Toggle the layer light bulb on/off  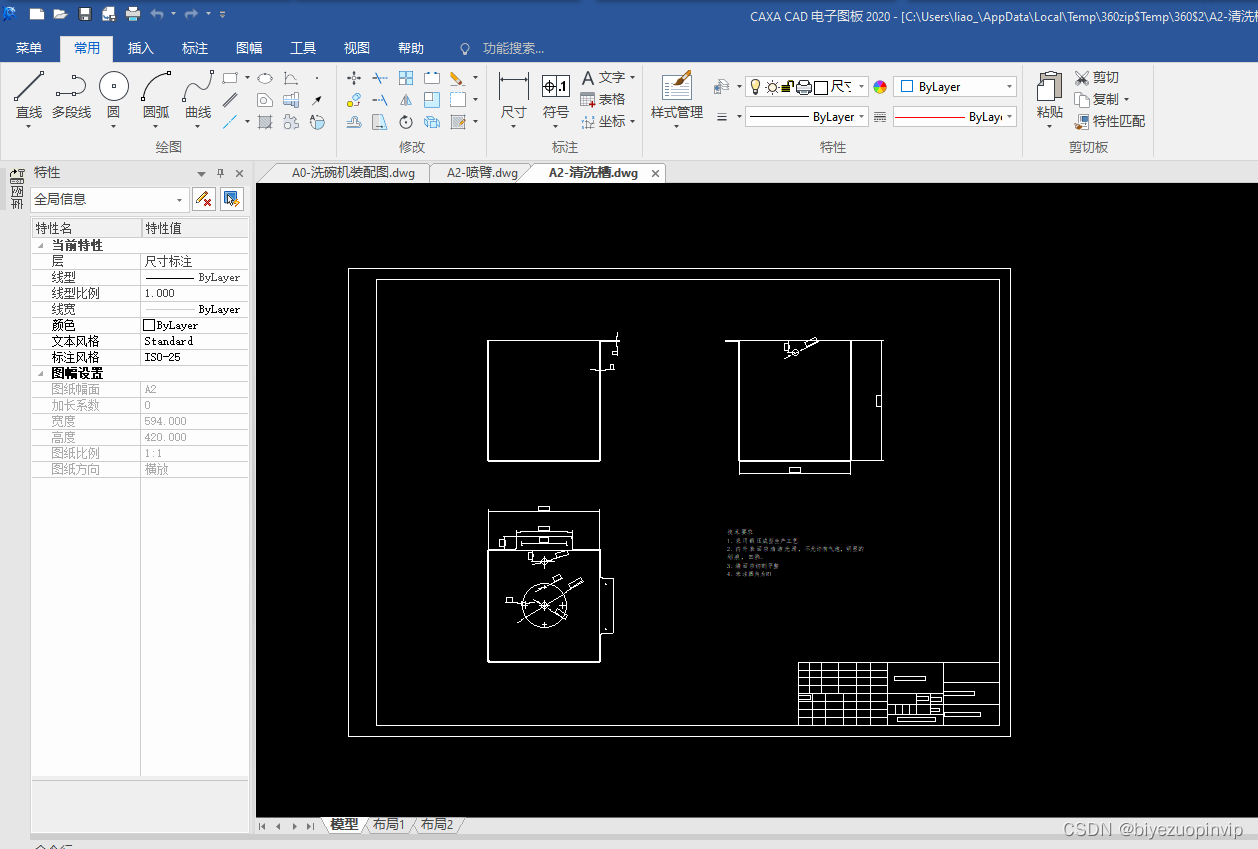click(x=756, y=87)
